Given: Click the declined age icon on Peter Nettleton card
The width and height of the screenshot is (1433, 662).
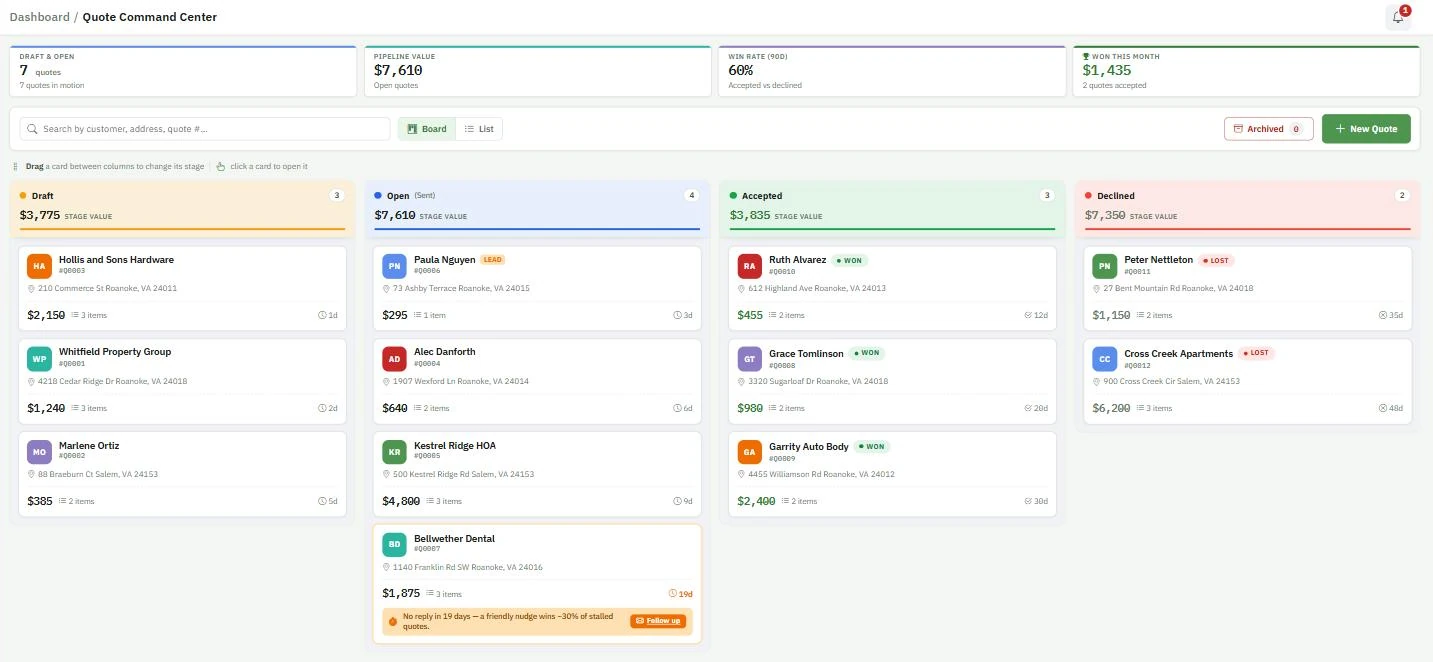Looking at the screenshot, I should point(1383,315).
